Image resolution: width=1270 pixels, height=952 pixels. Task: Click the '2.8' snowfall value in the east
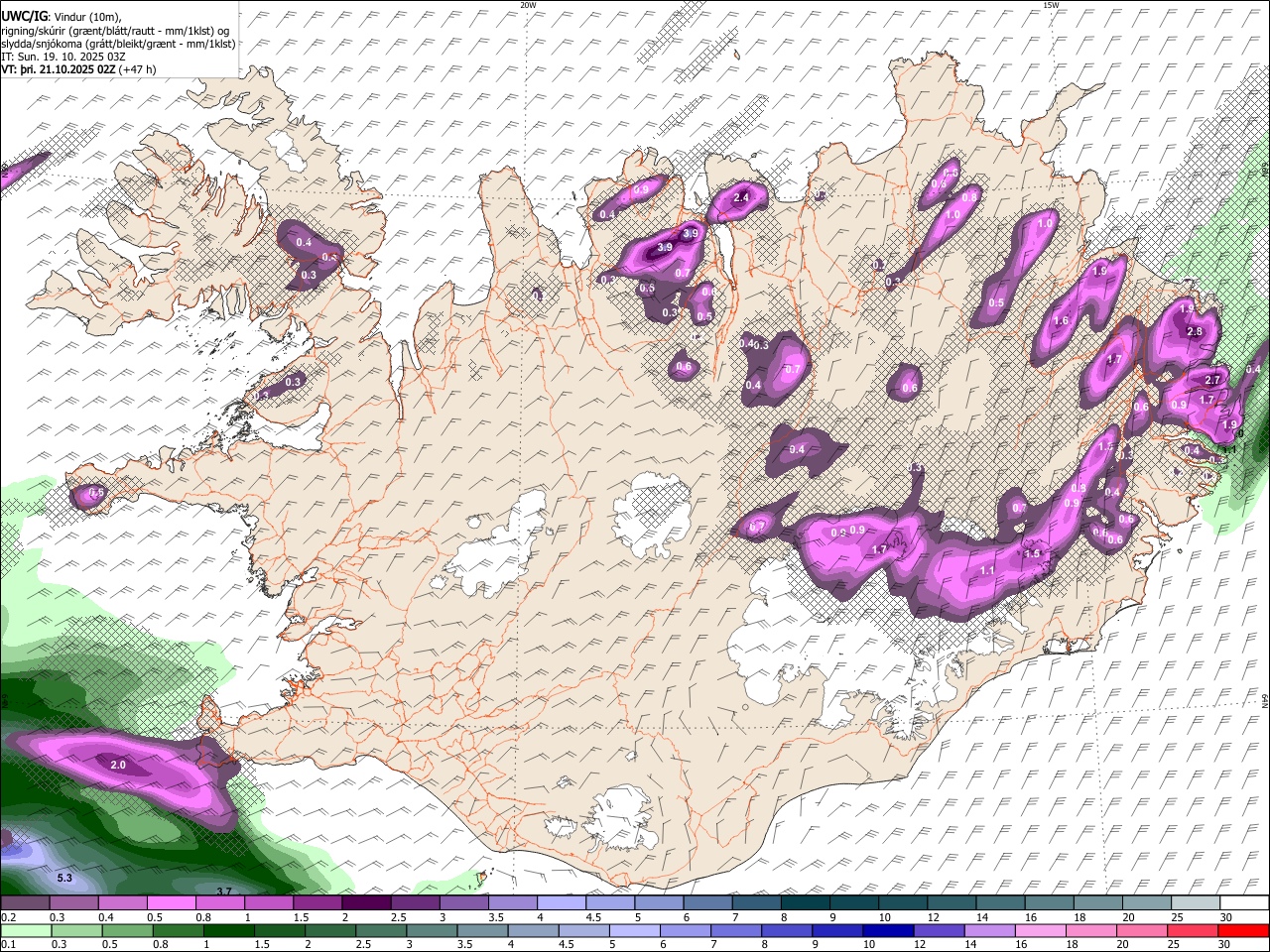point(1195,331)
